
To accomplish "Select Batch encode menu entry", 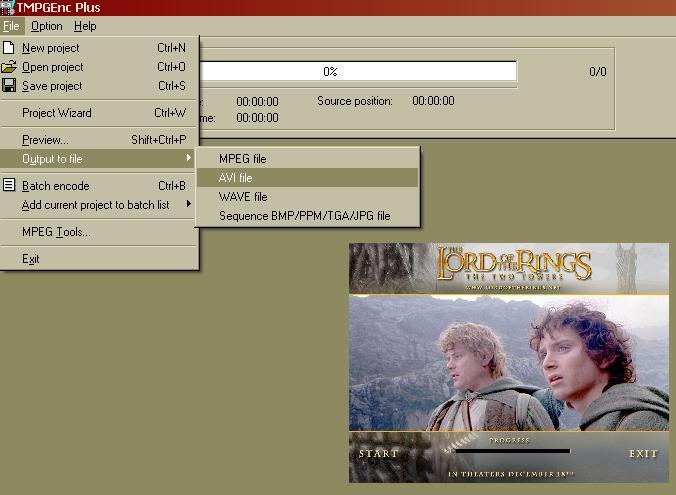I will coord(99,186).
